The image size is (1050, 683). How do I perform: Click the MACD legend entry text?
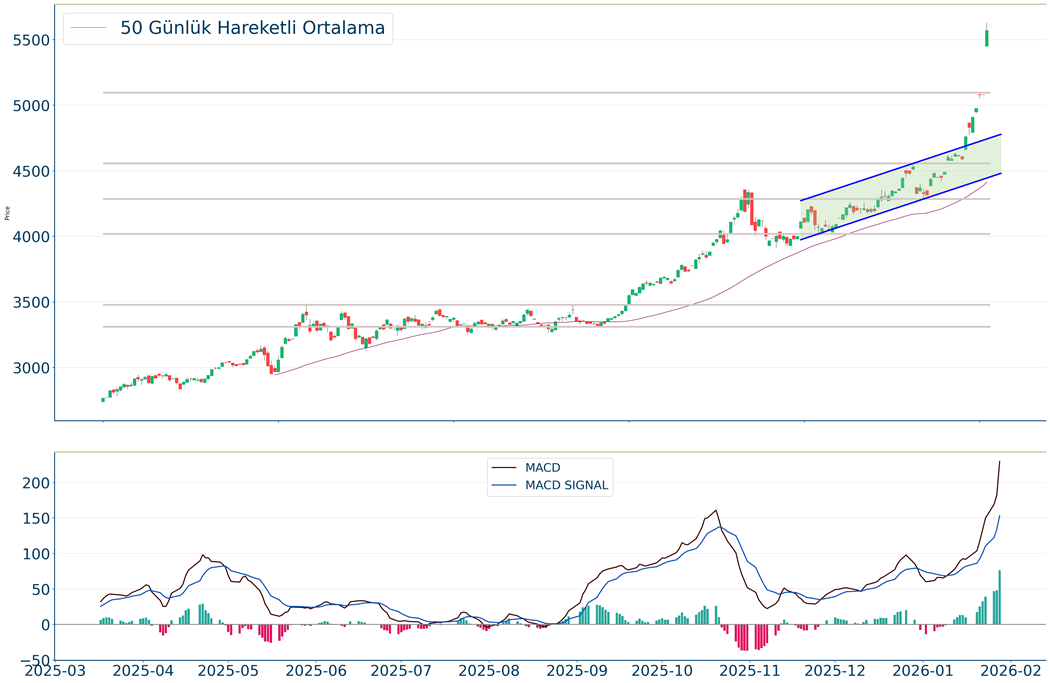click(x=545, y=467)
